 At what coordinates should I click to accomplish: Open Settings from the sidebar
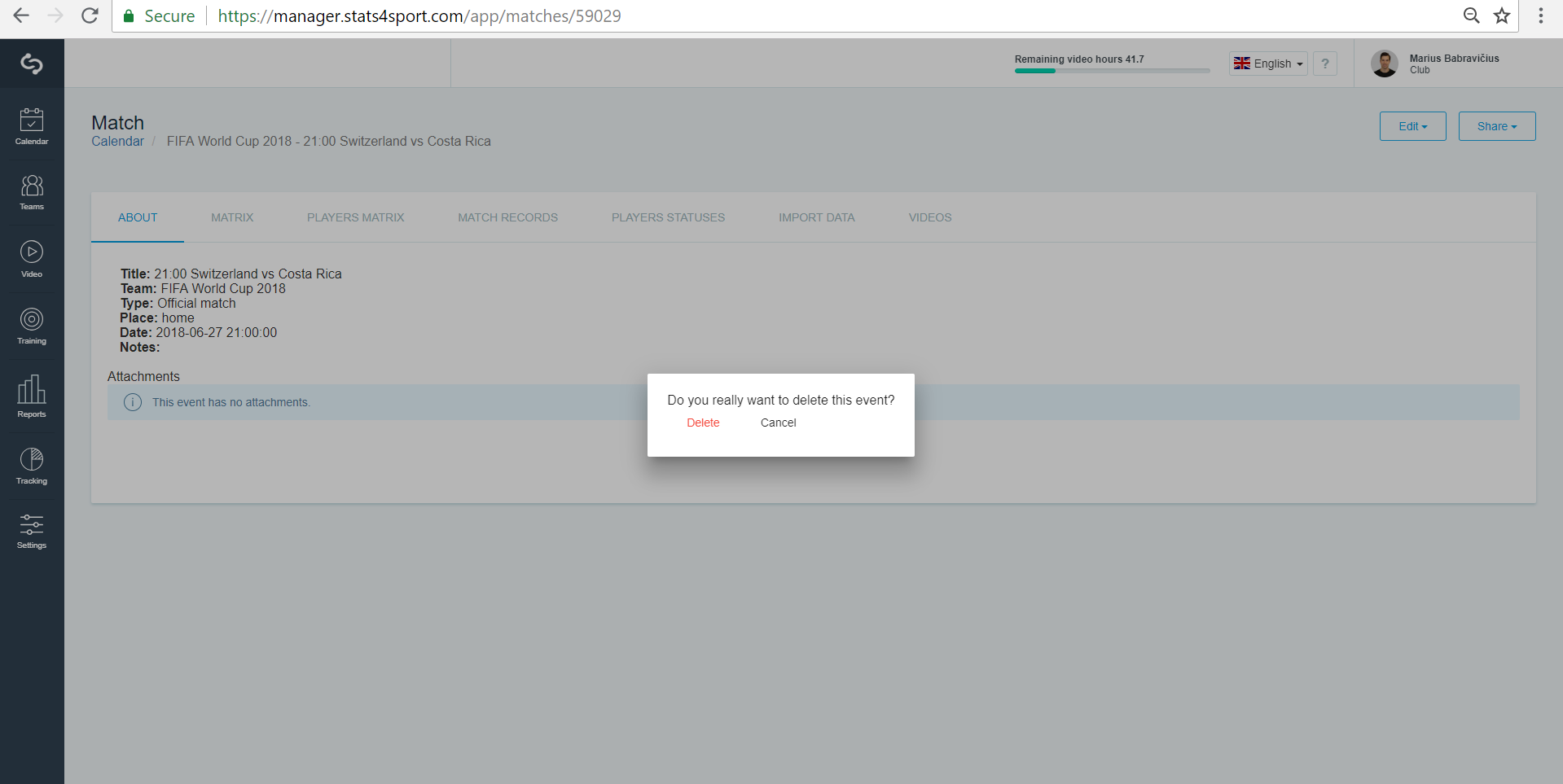coord(32,532)
